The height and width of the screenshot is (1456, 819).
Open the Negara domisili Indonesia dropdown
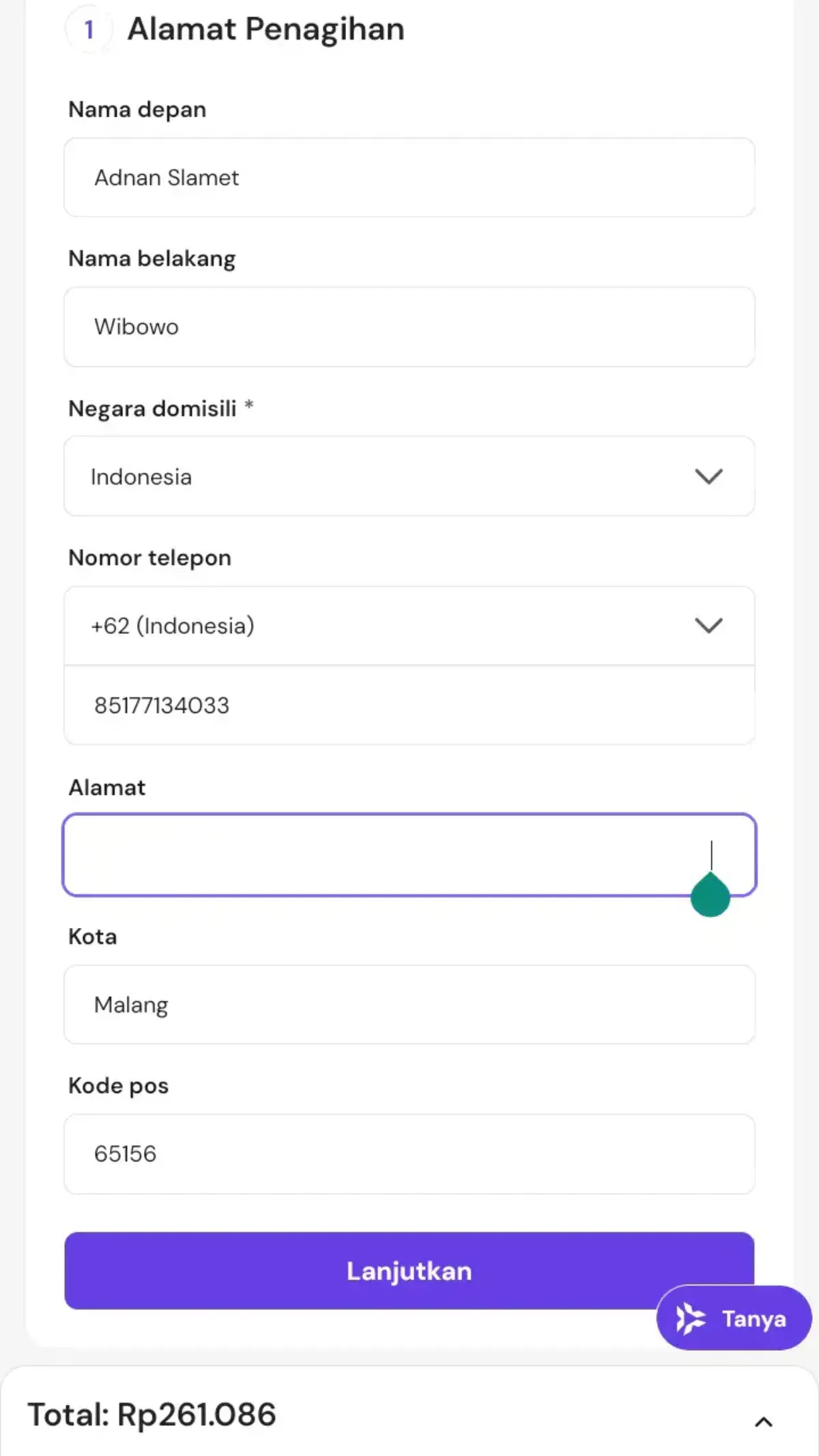[x=409, y=476]
